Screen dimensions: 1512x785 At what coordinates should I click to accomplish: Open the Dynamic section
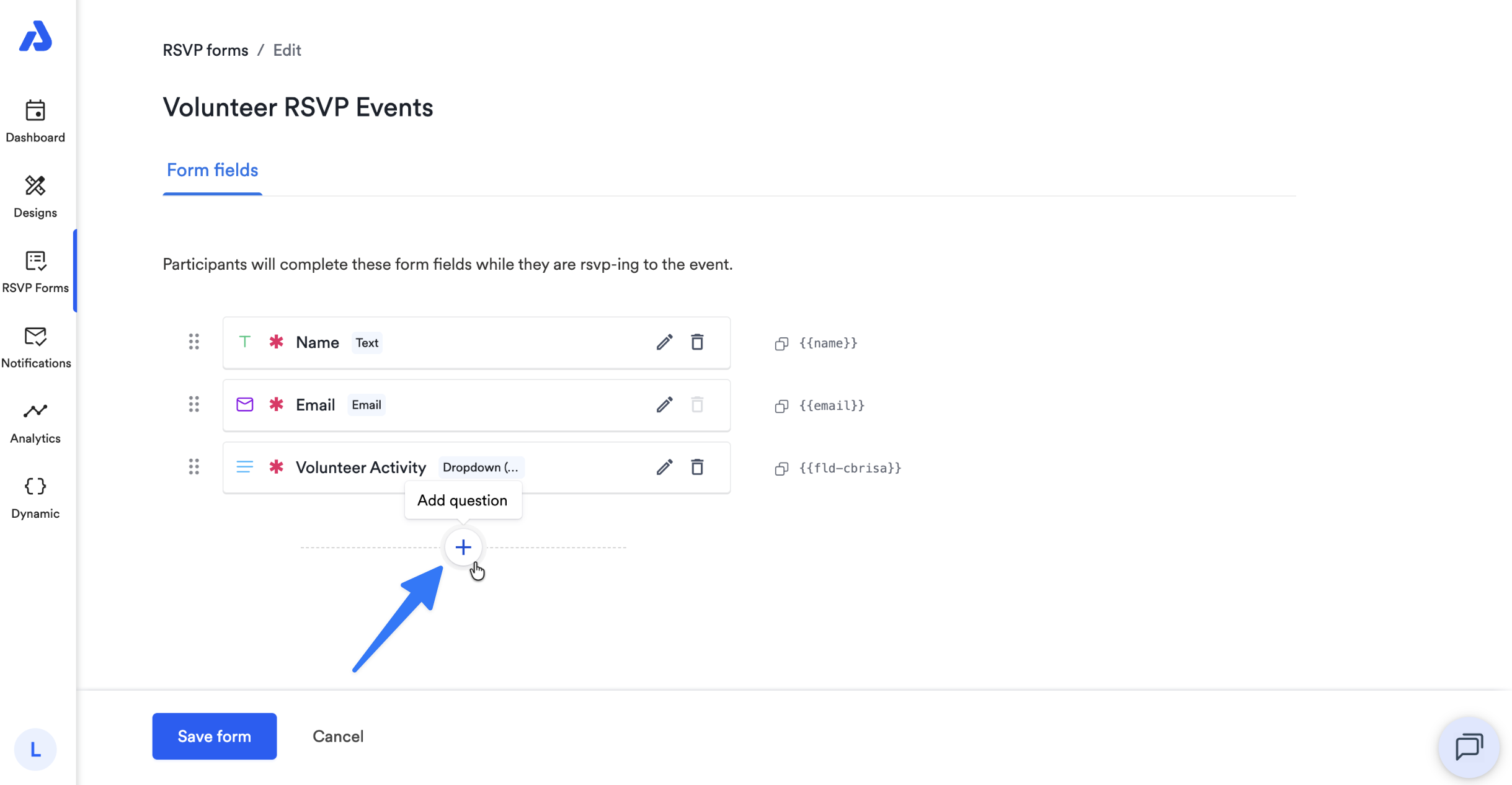pyautogui.click(x=35, y=497)
